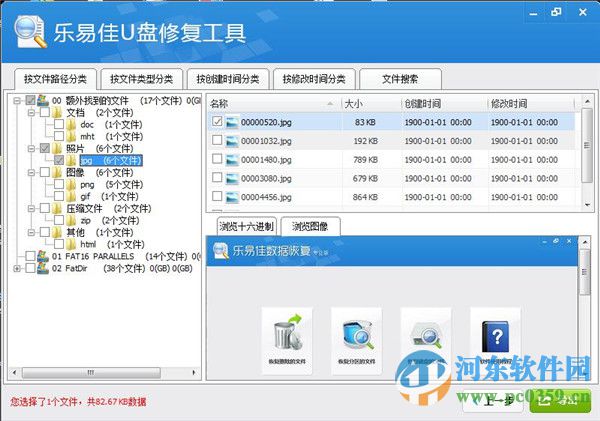Collapse the 文档 tree node
The image size is (600, 421).
tap(31, 113)
